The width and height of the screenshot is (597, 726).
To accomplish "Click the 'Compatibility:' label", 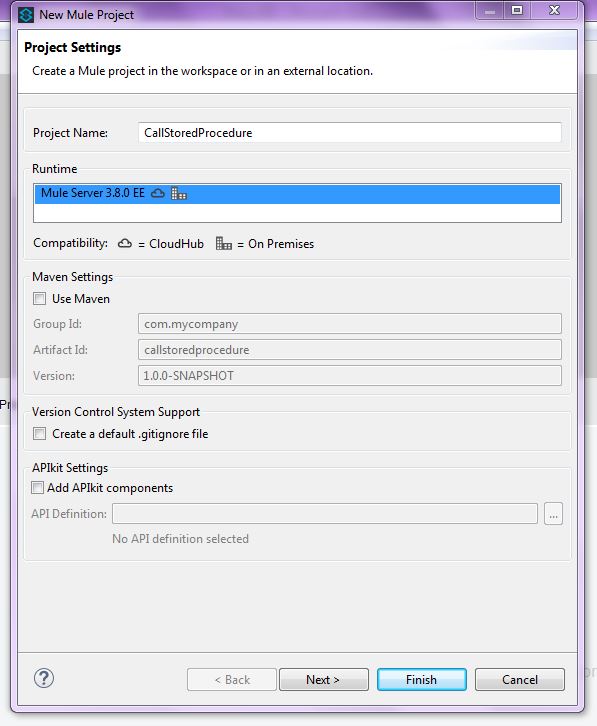I will tap(70, 244).
